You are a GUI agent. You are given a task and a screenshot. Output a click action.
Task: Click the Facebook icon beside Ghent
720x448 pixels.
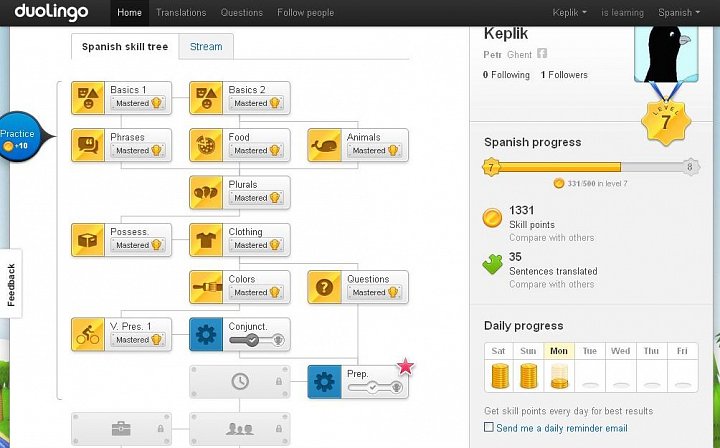coord(542,53)
